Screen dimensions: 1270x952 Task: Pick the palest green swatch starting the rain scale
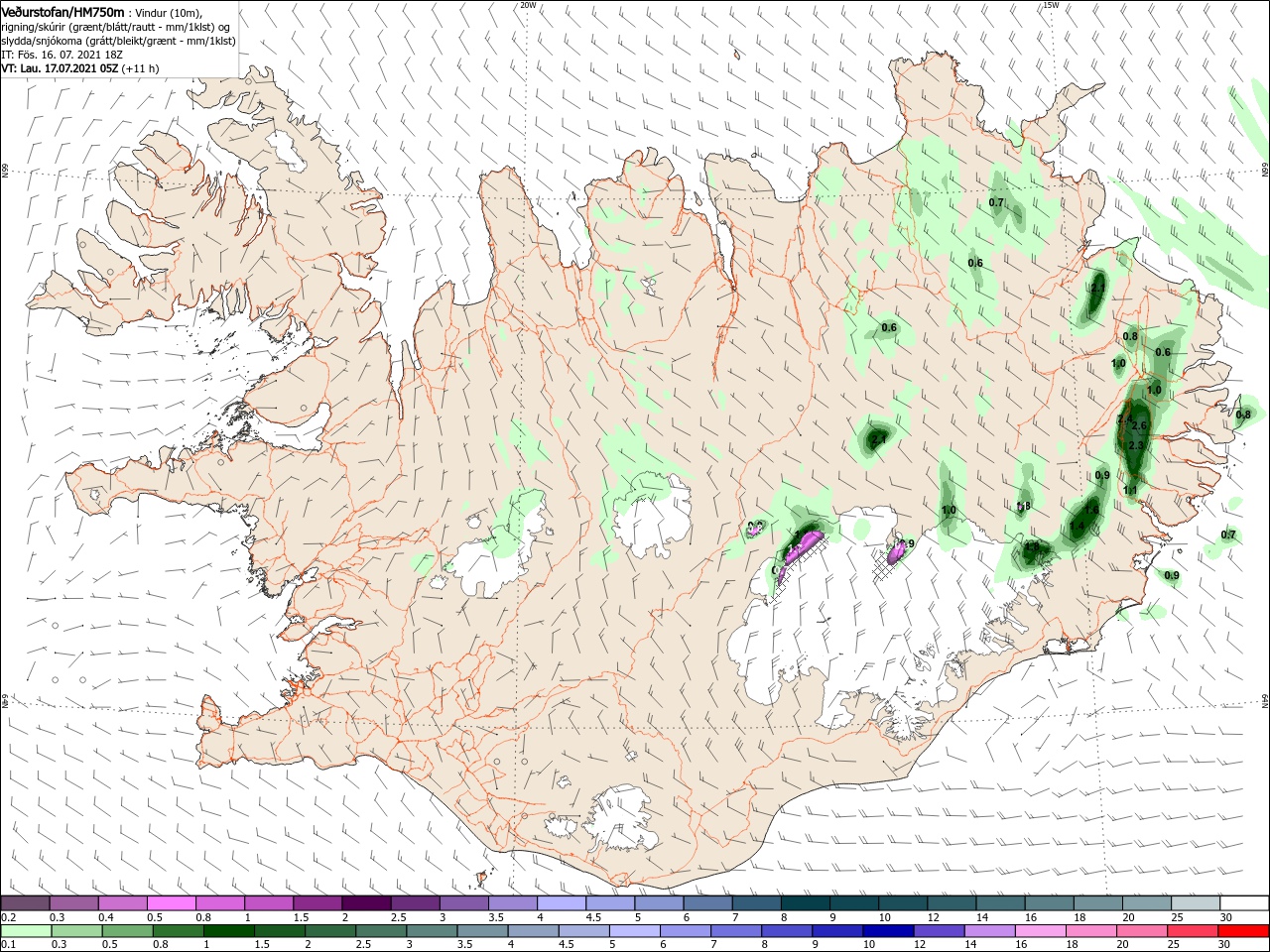pos(25,931)
